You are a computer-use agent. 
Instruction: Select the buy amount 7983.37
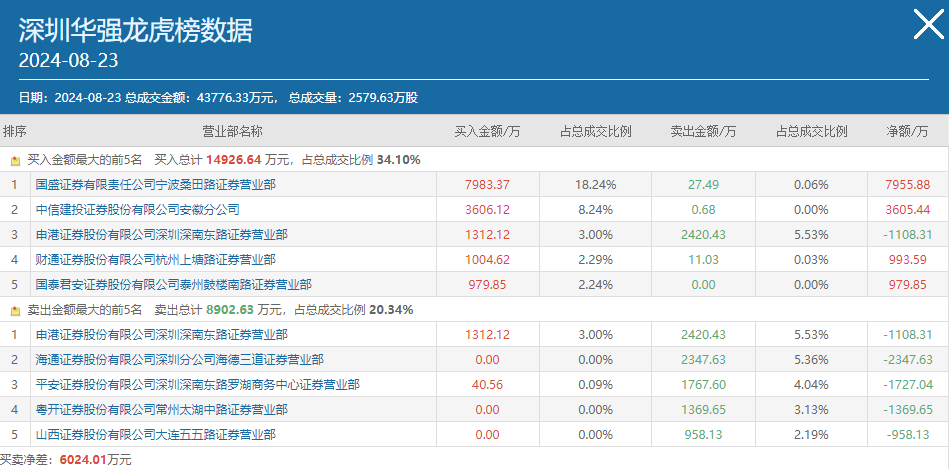click(487, 185)
